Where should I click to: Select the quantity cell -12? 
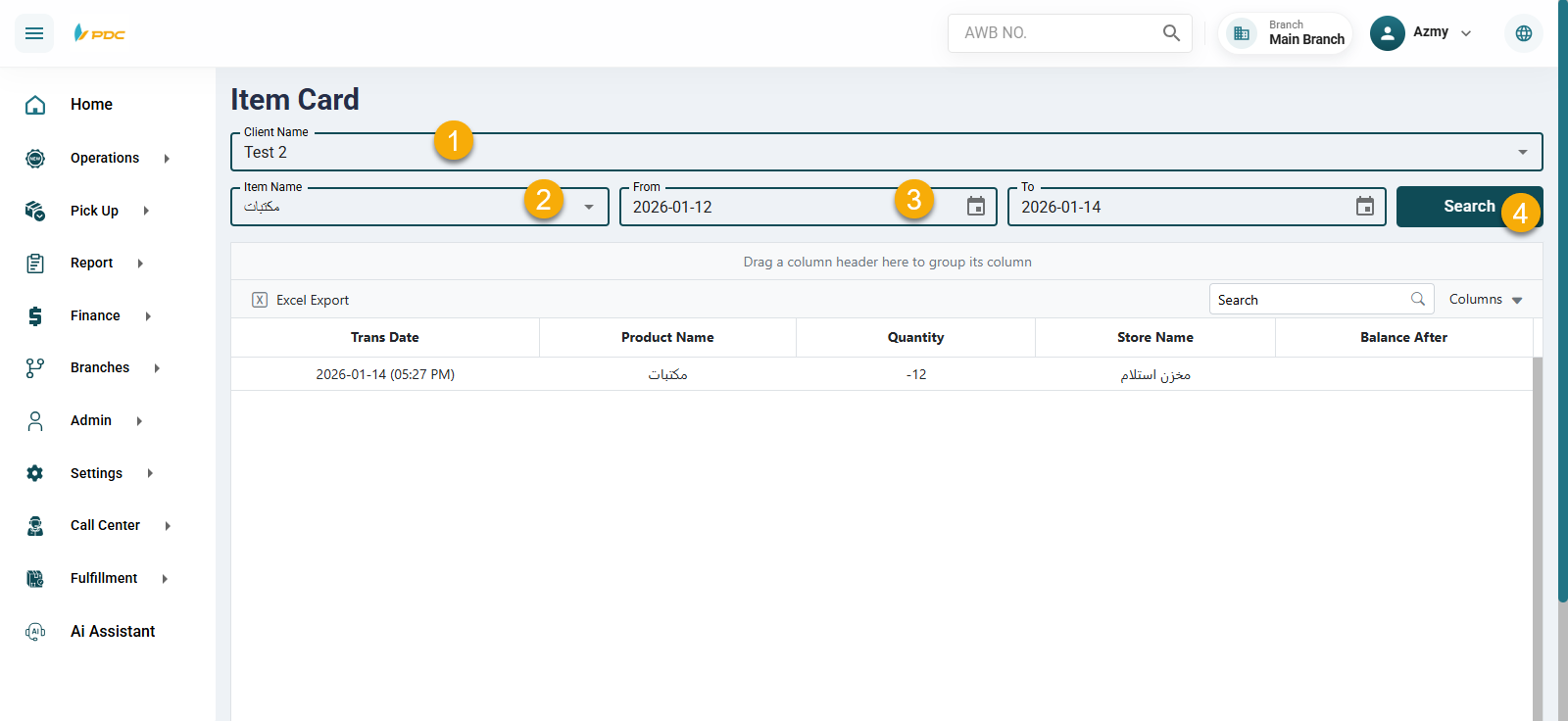915,374
